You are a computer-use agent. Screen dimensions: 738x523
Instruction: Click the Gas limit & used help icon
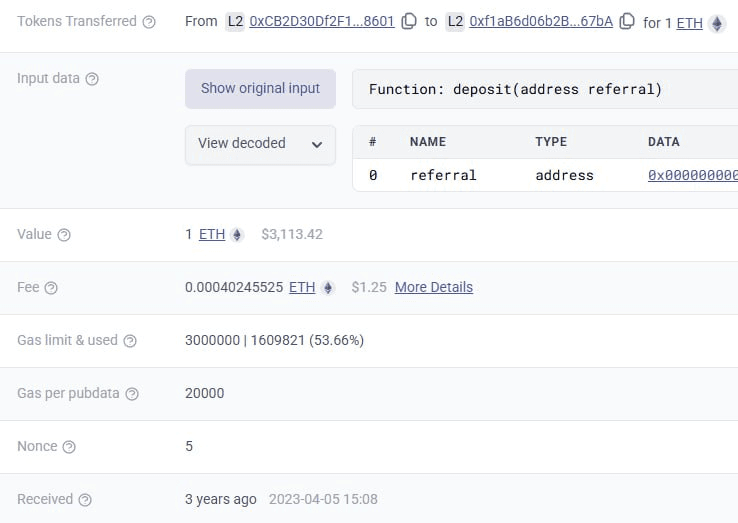[x=129, y=341]
